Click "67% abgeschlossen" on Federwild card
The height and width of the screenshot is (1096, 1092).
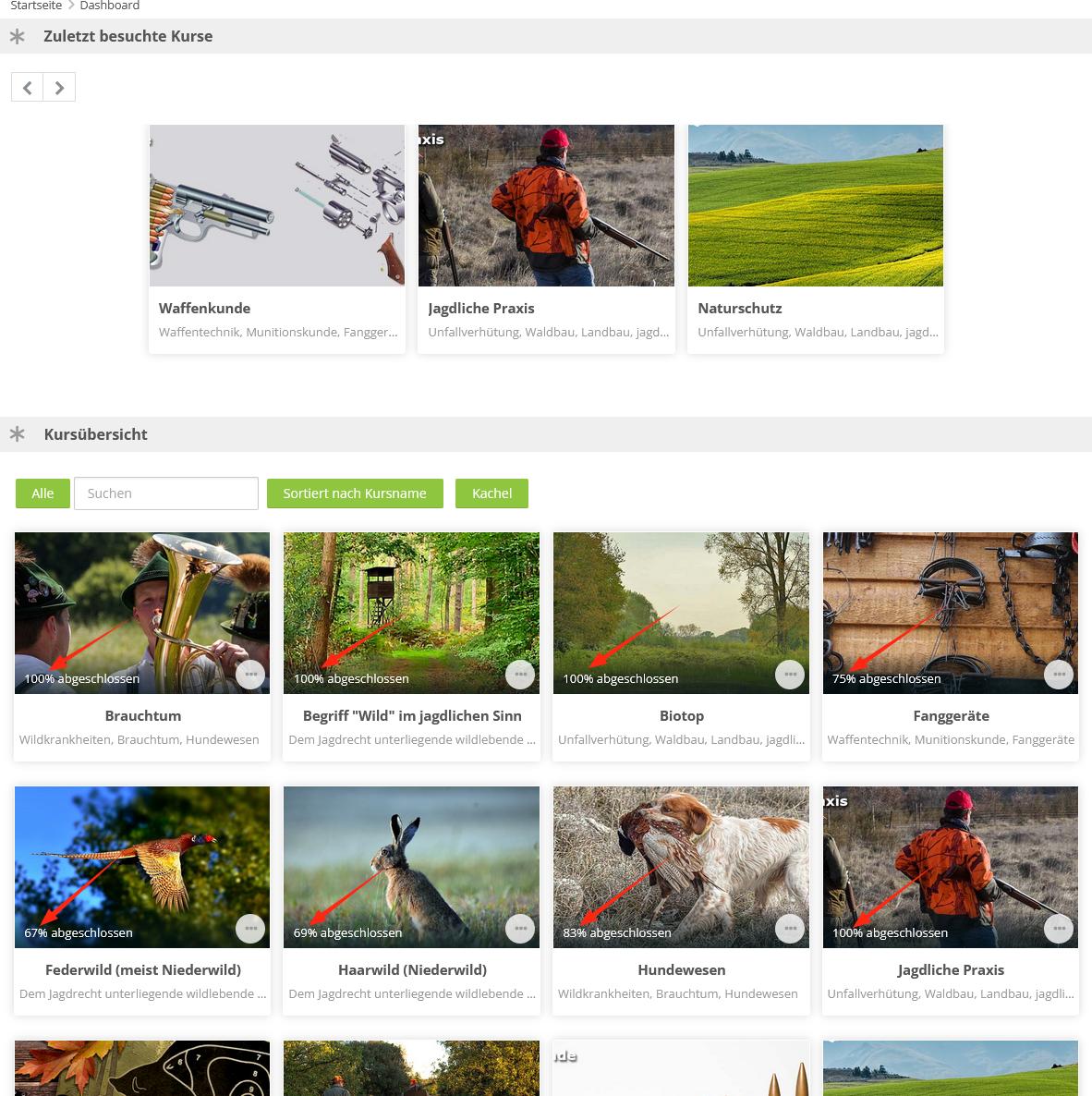point(79,933)
